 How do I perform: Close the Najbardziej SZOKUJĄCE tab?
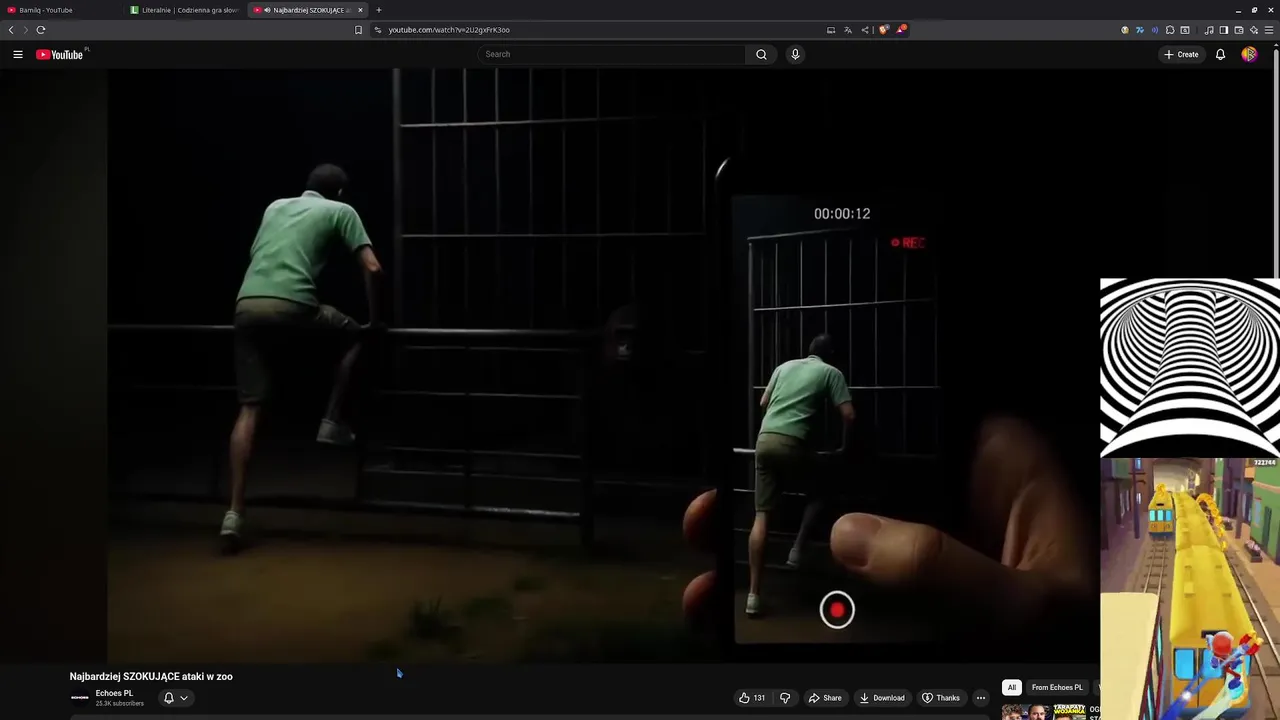pyautogui.click(x=360, y=10)
